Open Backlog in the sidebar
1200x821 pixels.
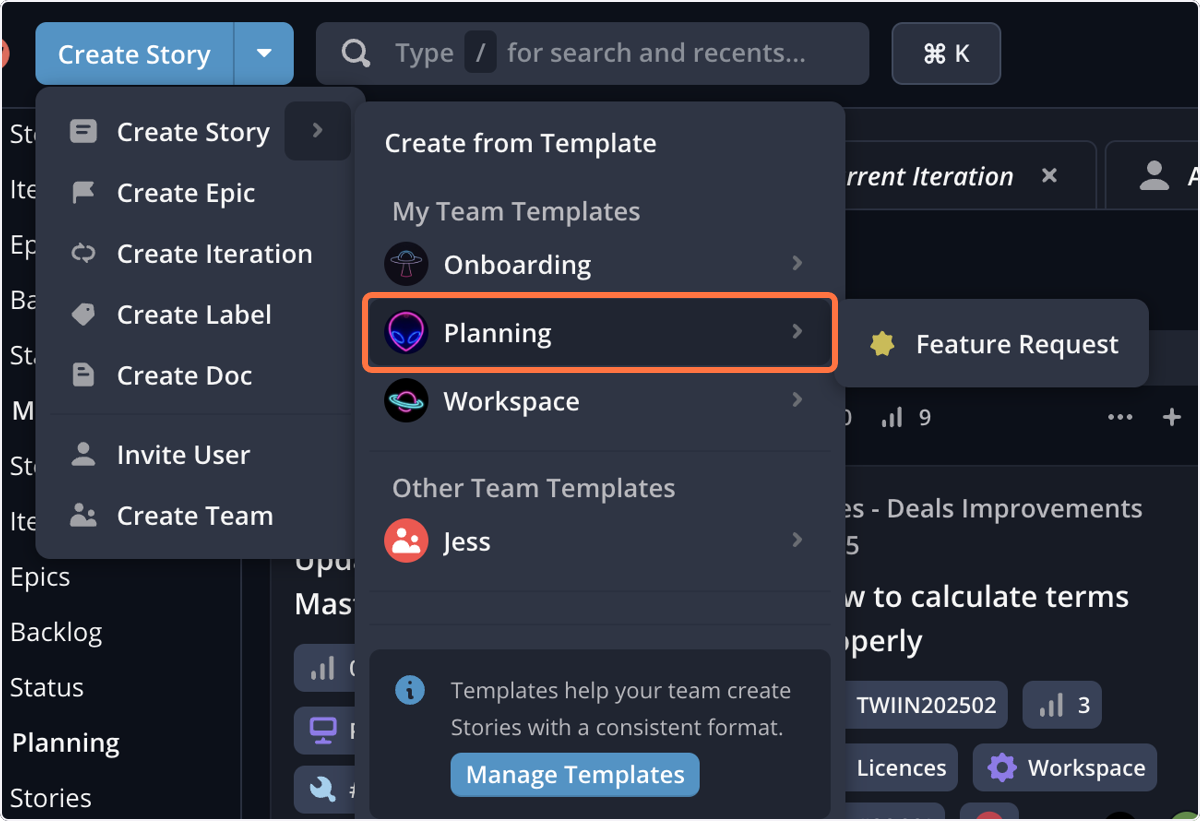56,632
